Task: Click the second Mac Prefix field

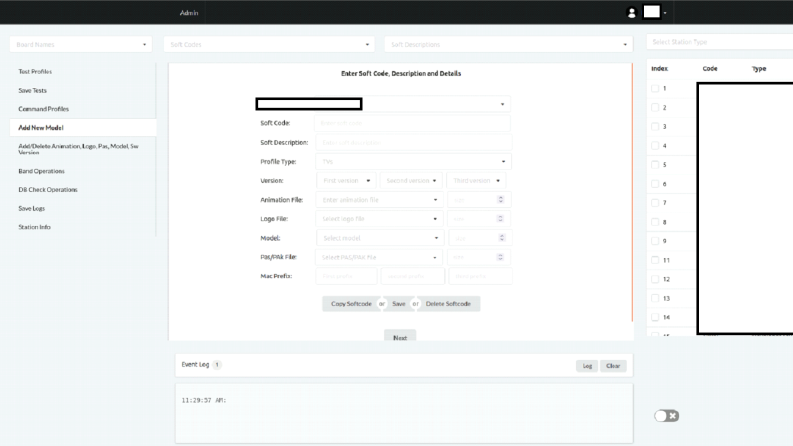Action: tap(413, 276)
